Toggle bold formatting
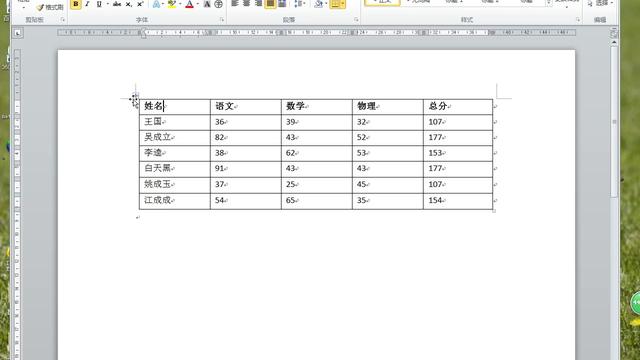This screenshot has height=360, width=640. (76, 4)
